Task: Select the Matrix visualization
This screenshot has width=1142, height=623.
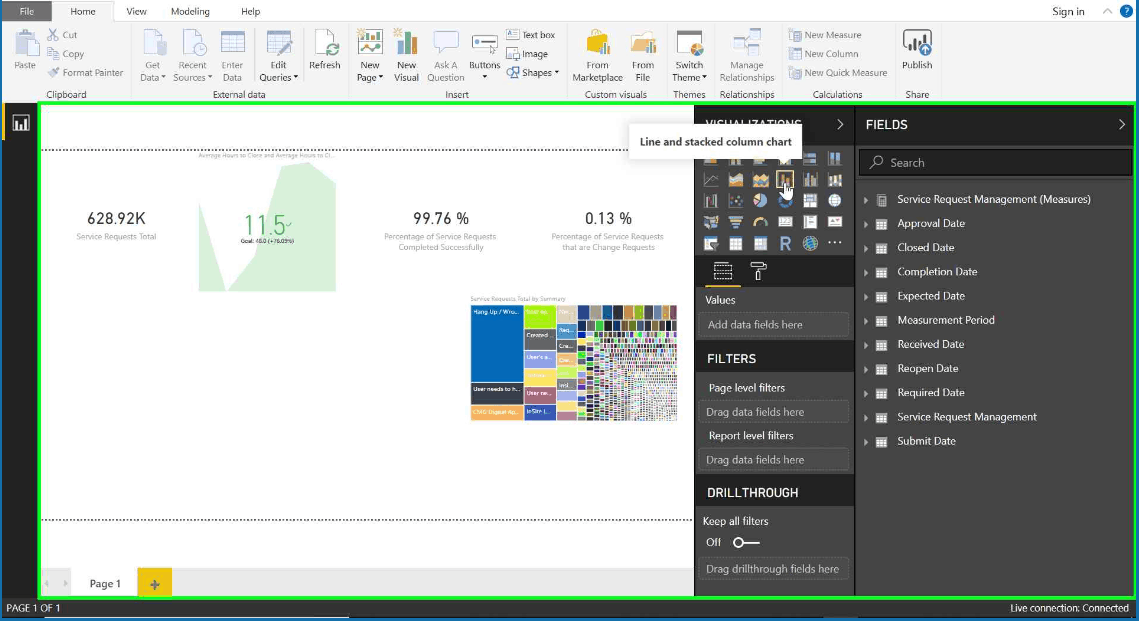Action: coord(761,244)
